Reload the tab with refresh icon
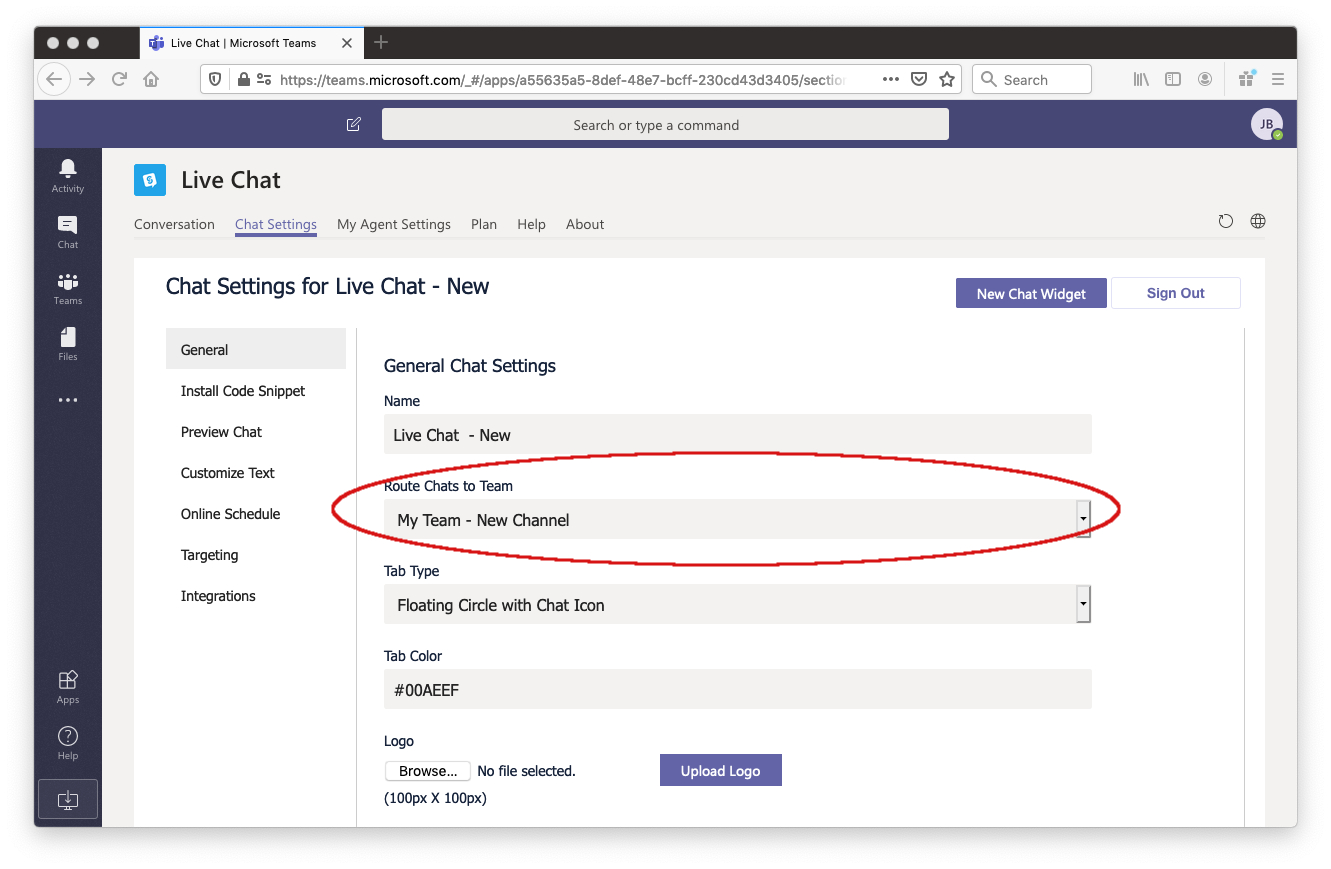Viewport: 1331px width, 869px height. tap(1226, 221)
